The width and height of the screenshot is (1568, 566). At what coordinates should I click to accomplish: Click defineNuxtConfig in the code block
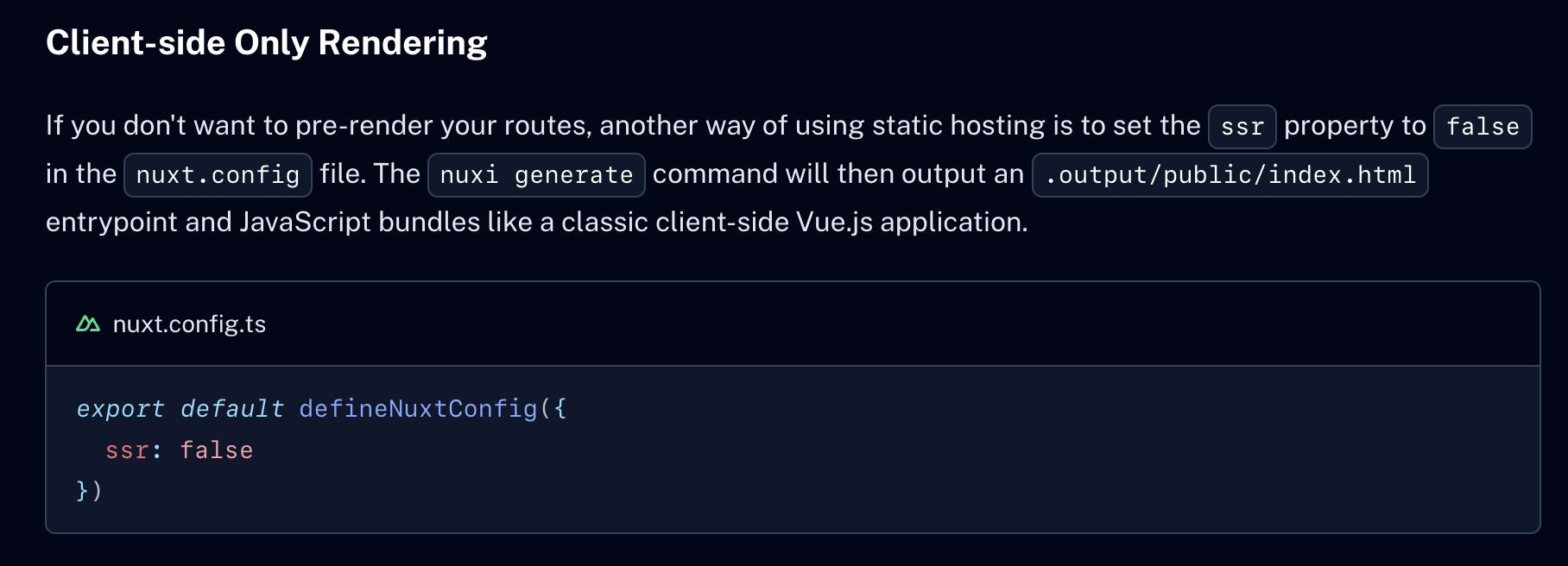[x=418, y=409]
